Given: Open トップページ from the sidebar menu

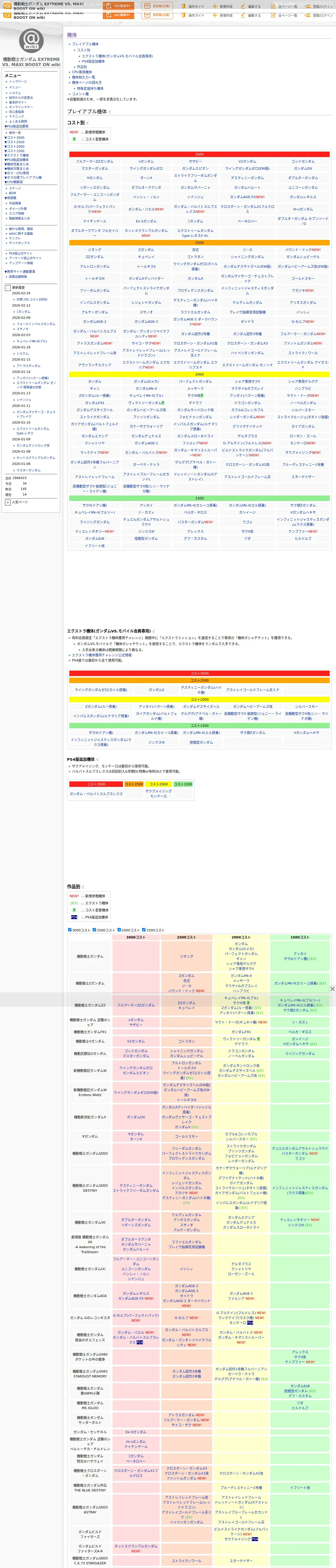Looking at the screenshot, I should point(18,82).
